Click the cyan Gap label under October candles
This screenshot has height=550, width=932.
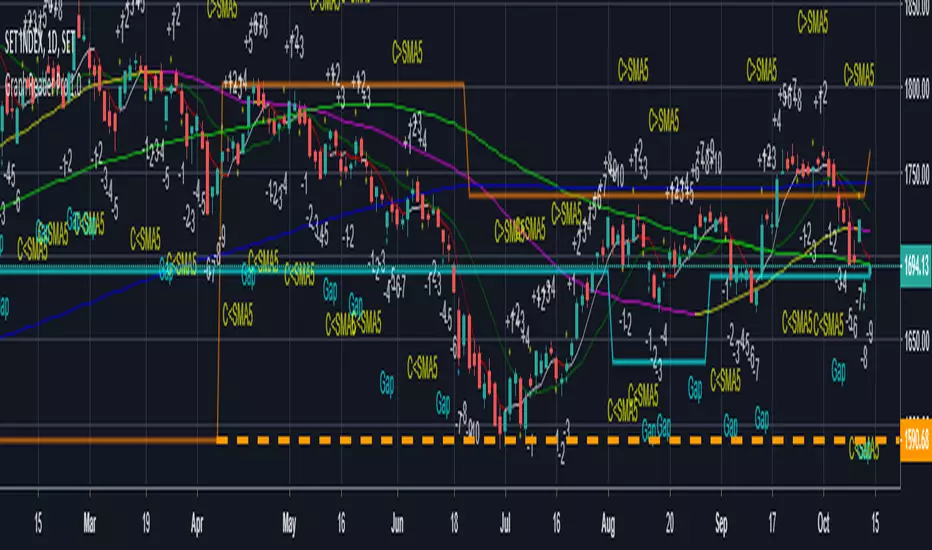839,371
